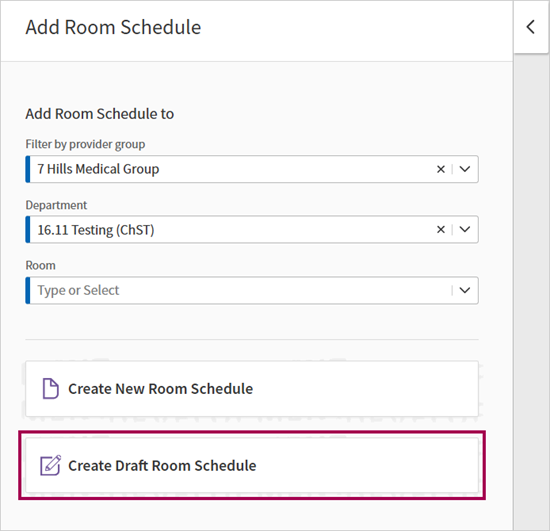
Task: Click the blue indicator bar on Room field
Action: (x=28, y=290)
